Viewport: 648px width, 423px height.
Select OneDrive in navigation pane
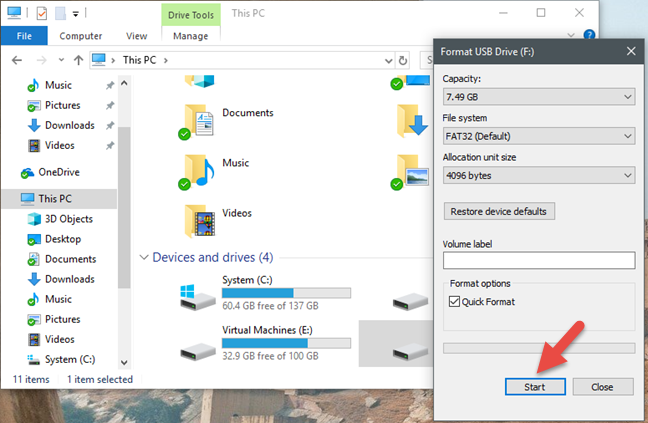59,172
